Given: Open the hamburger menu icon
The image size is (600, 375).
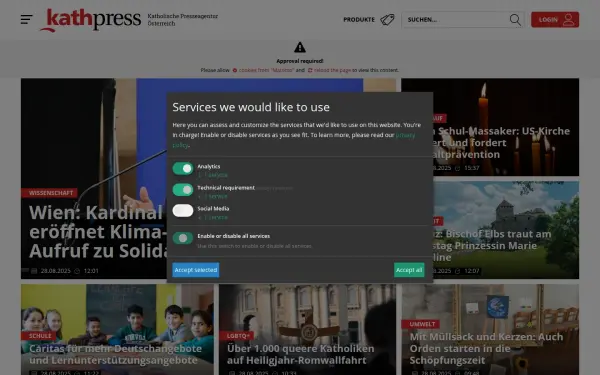Looking at the screenshot, I should coord(26,19).
